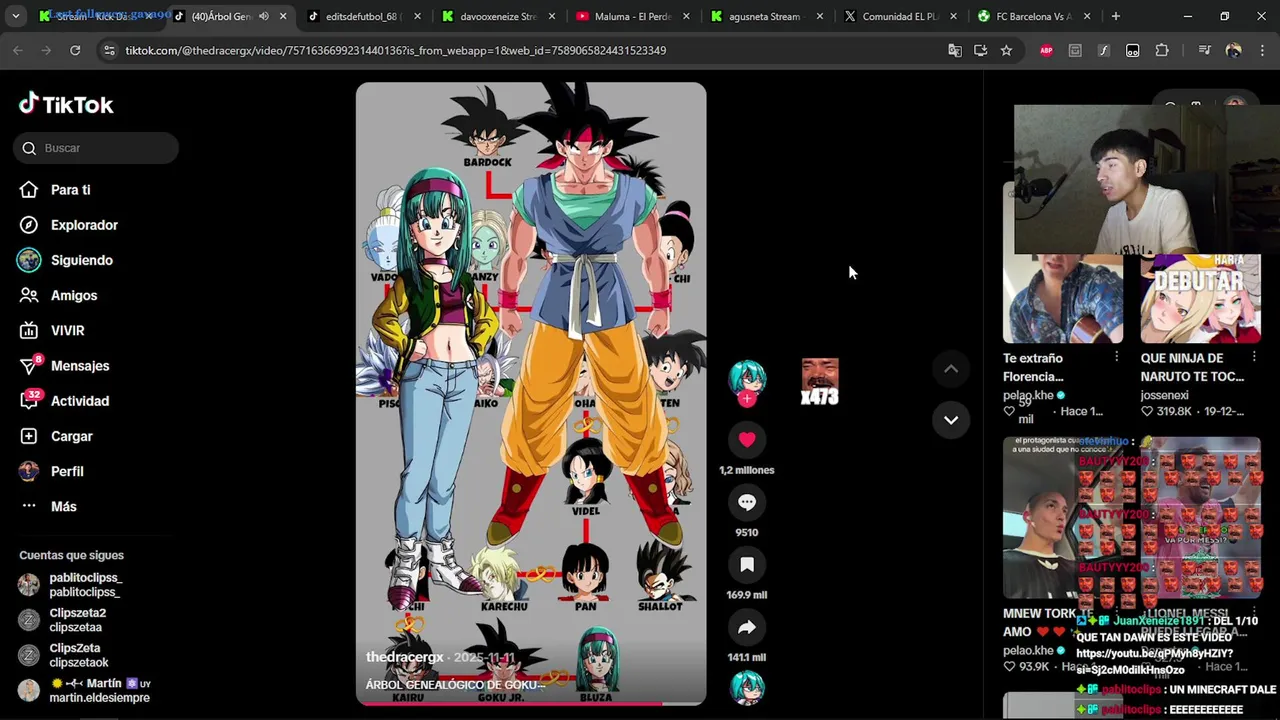Switch to the editsdefutbol_68 tab

(x=362, y=16)
